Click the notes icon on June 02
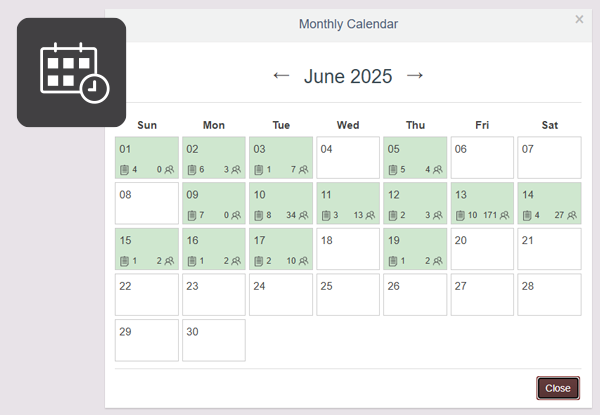 192,170
